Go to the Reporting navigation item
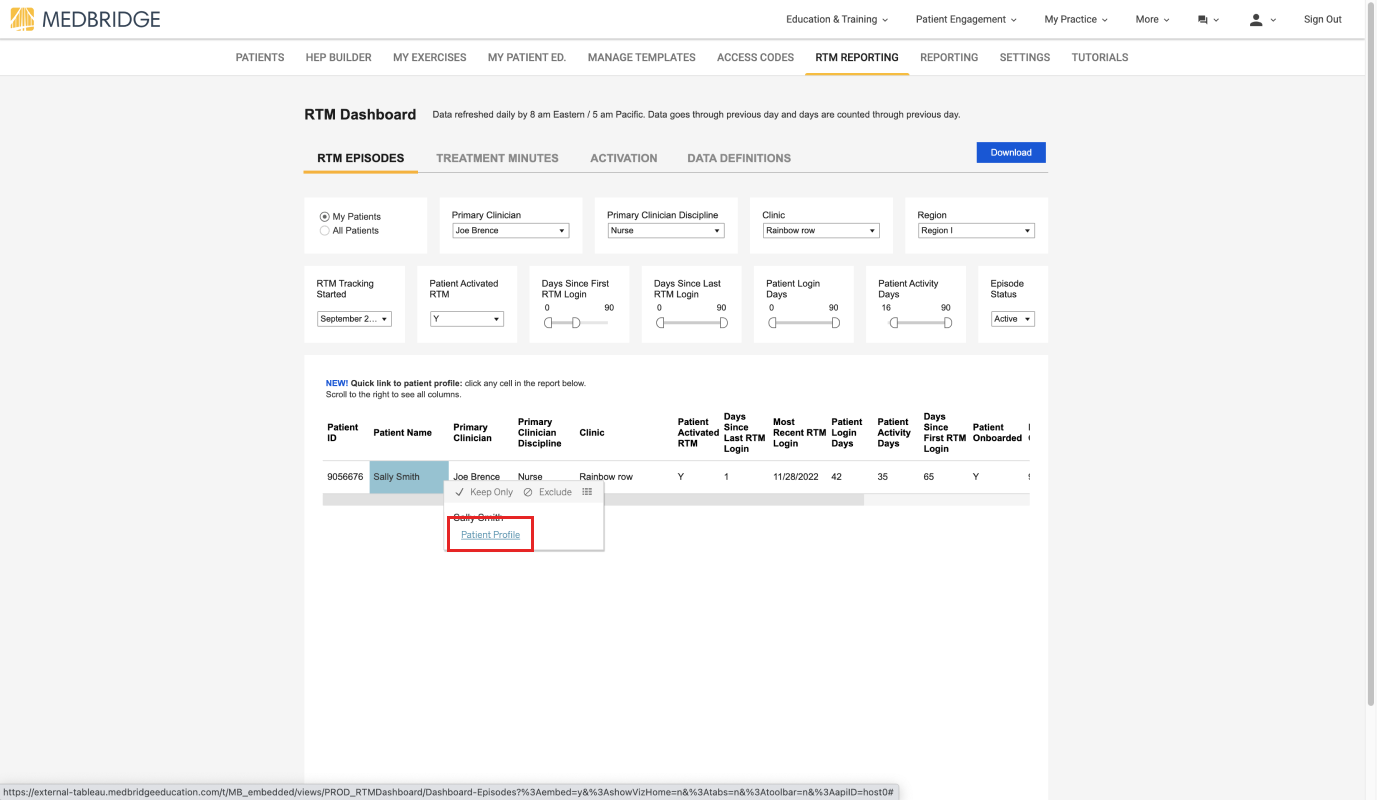This screenshot has width=1377, height=800. point(949,58)
